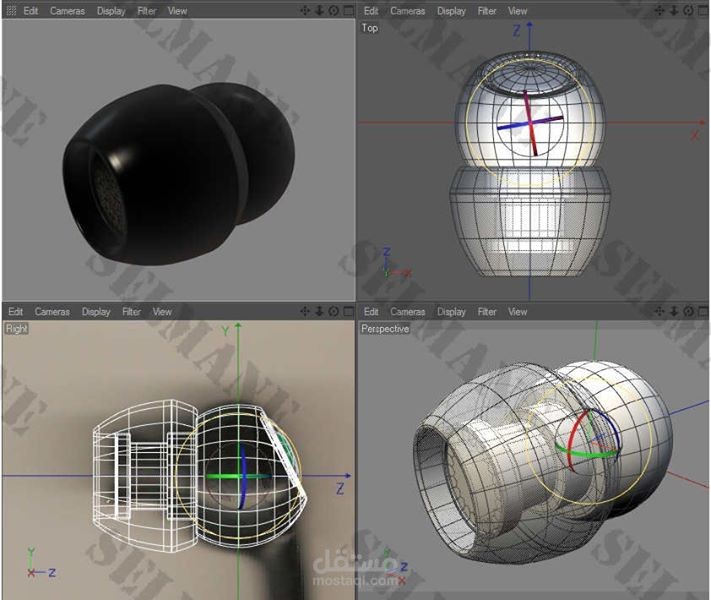Click the grip handle icon left of the rendered viewport's Edit menu

[12, 11]
